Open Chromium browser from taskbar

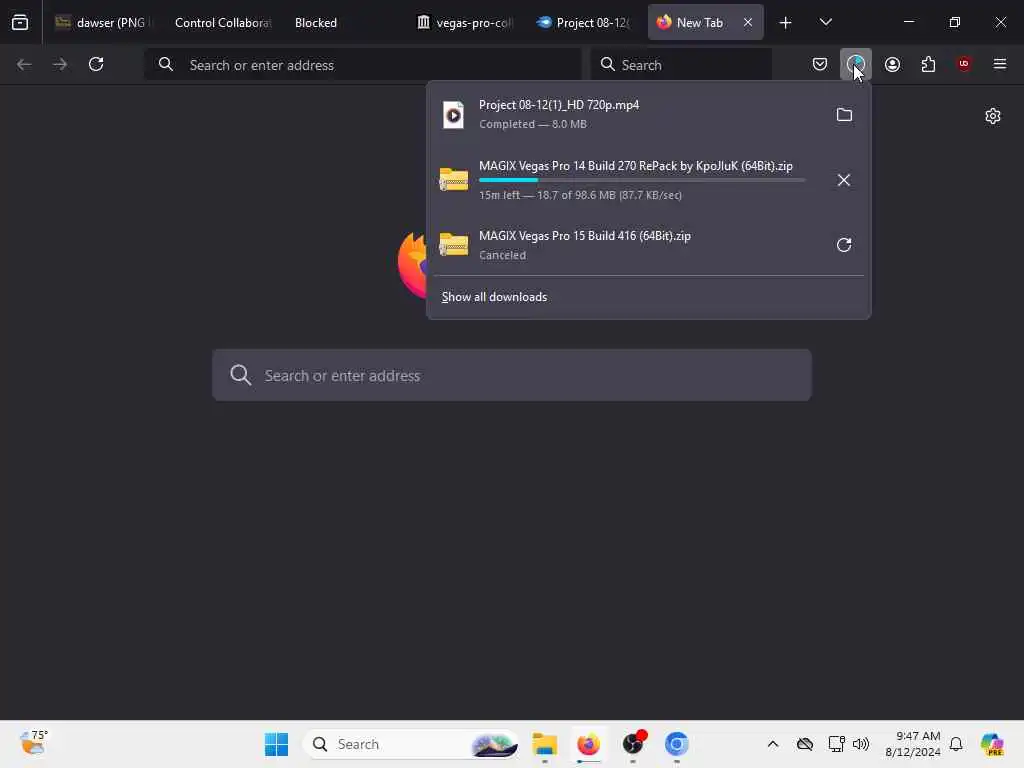click(677, 744)
